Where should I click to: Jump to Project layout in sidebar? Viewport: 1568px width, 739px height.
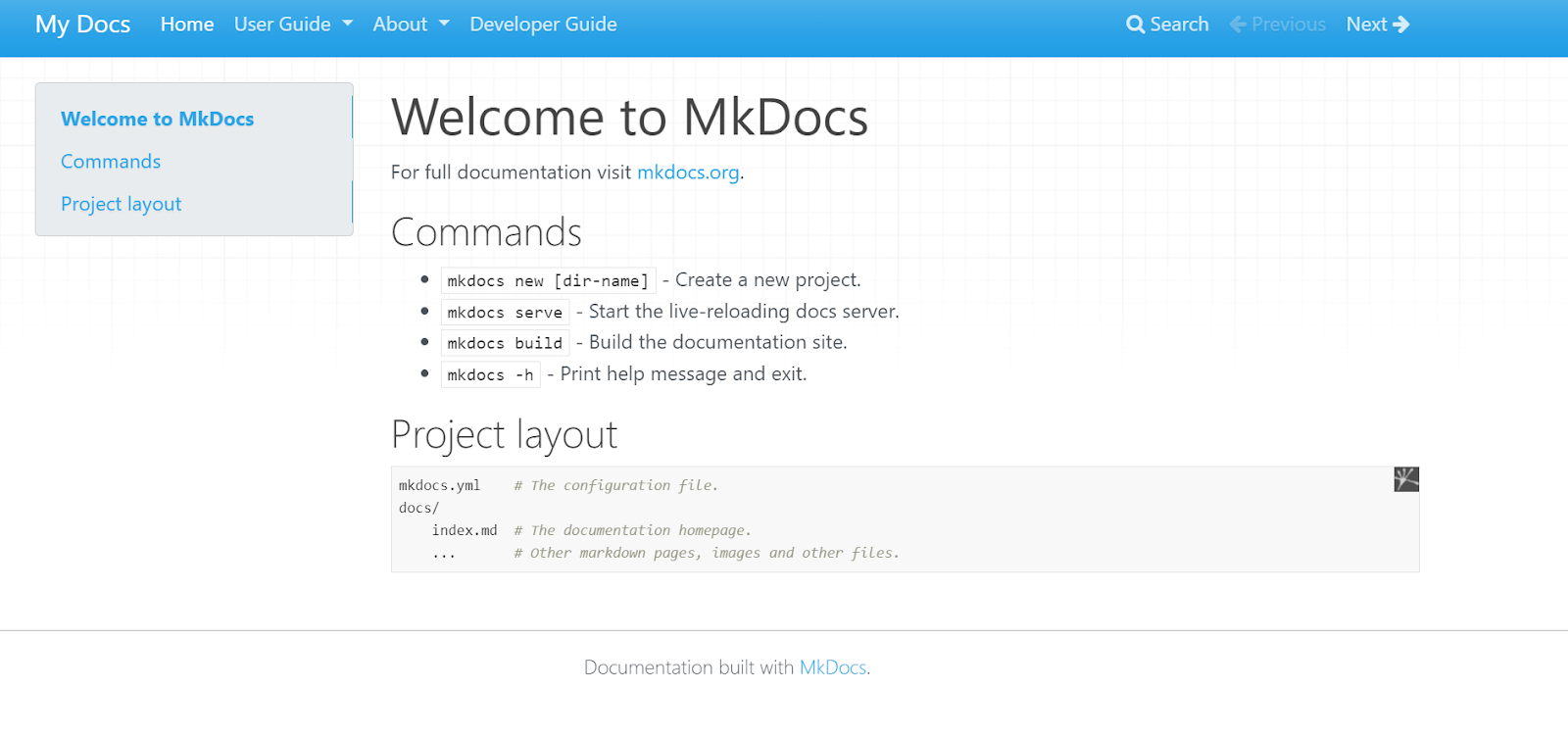point(122,204)
